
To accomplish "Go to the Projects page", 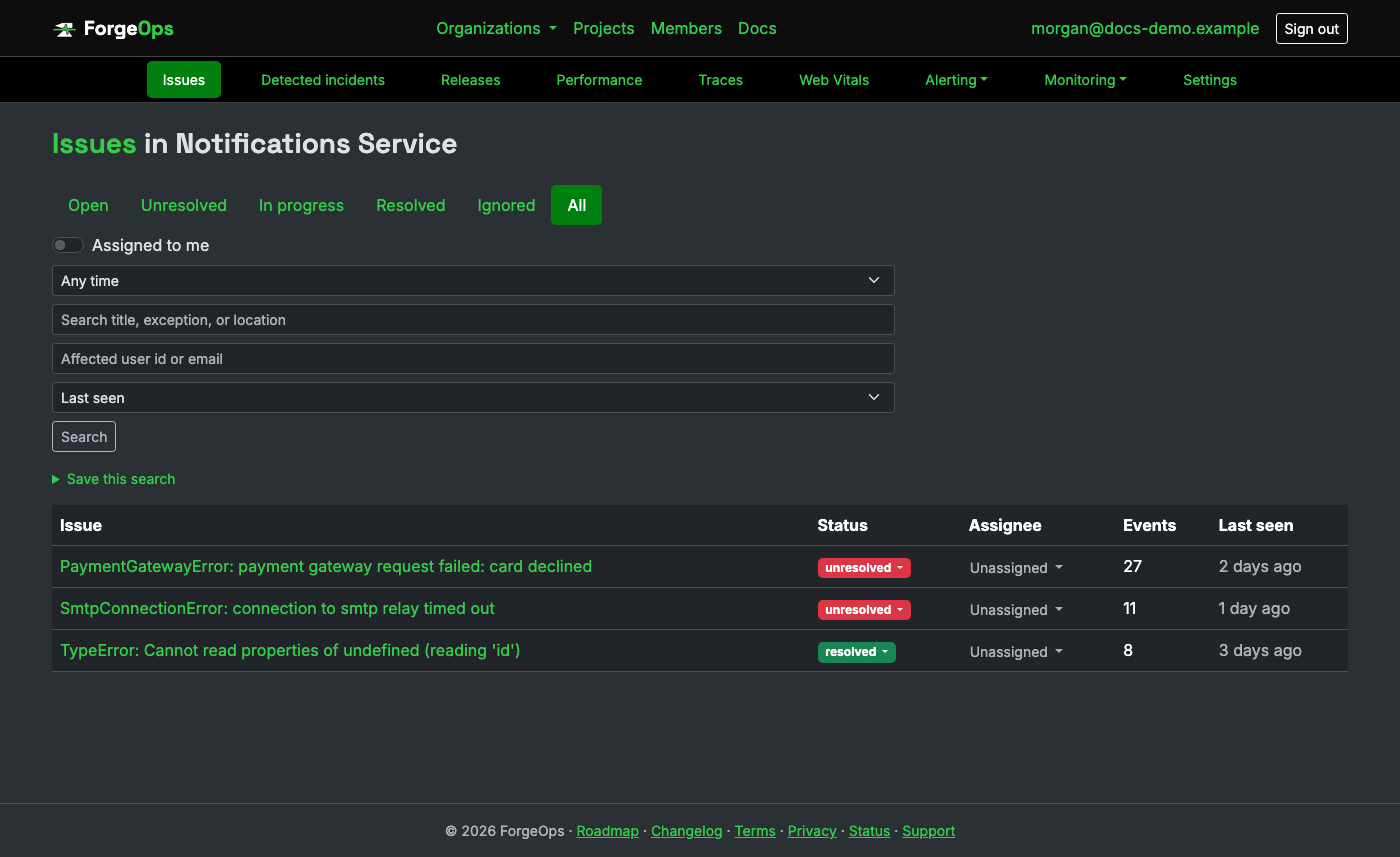I will 604,28.
